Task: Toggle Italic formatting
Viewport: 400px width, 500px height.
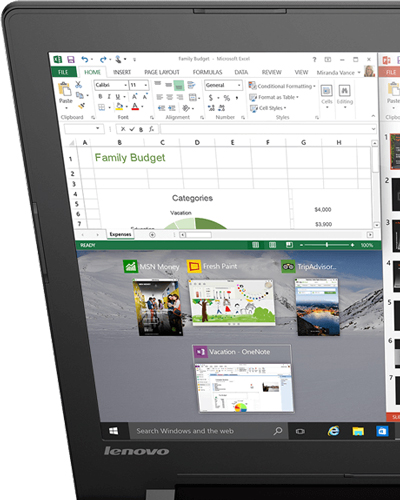Action: (x=109, y=97)
